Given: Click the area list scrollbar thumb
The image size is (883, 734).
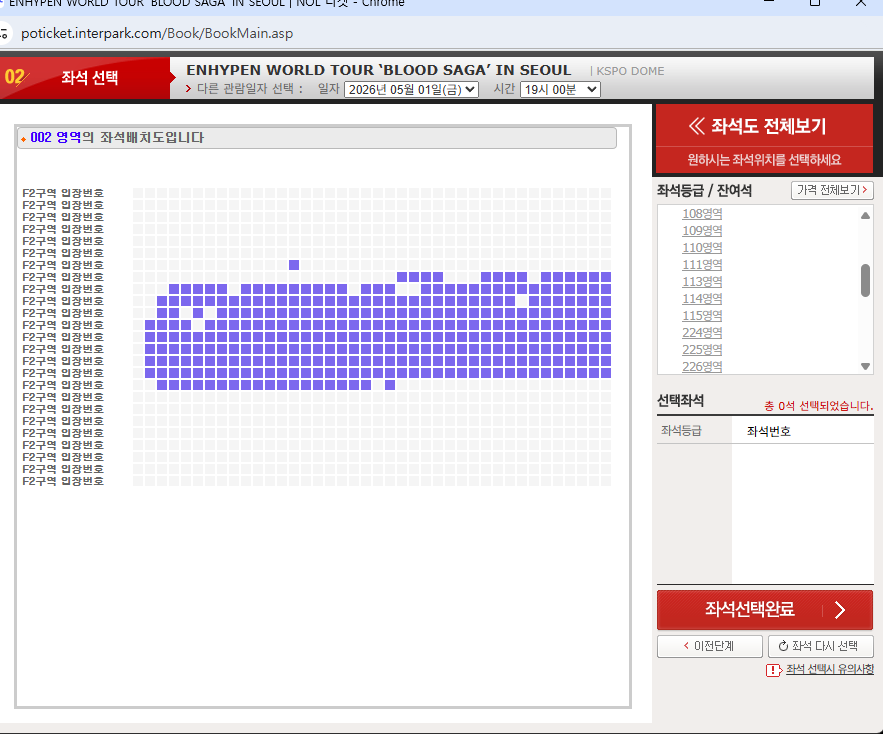Looking at the screenshot, I should tap(866, 280).
